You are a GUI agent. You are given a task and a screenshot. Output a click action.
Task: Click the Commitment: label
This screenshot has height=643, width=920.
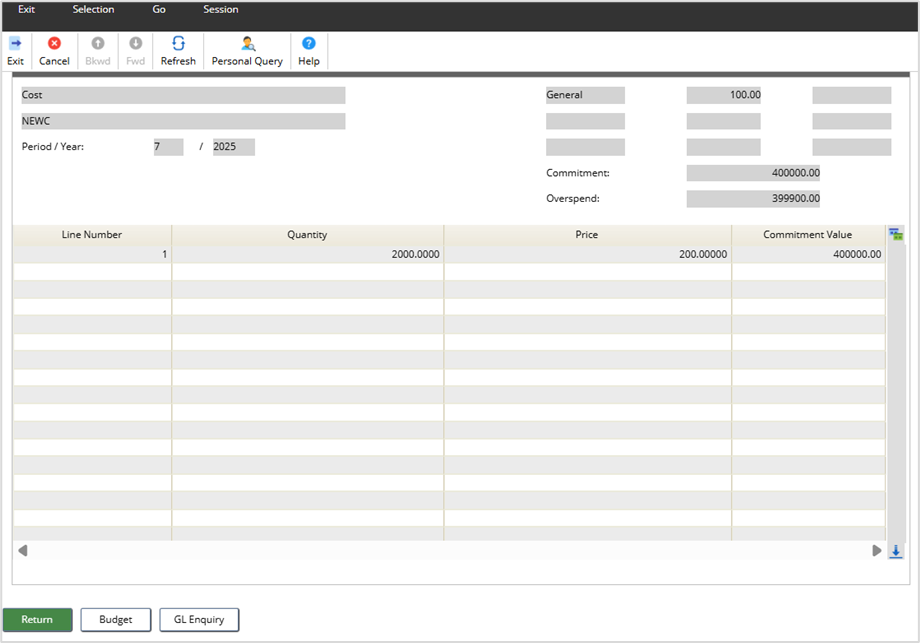point(578,173)
